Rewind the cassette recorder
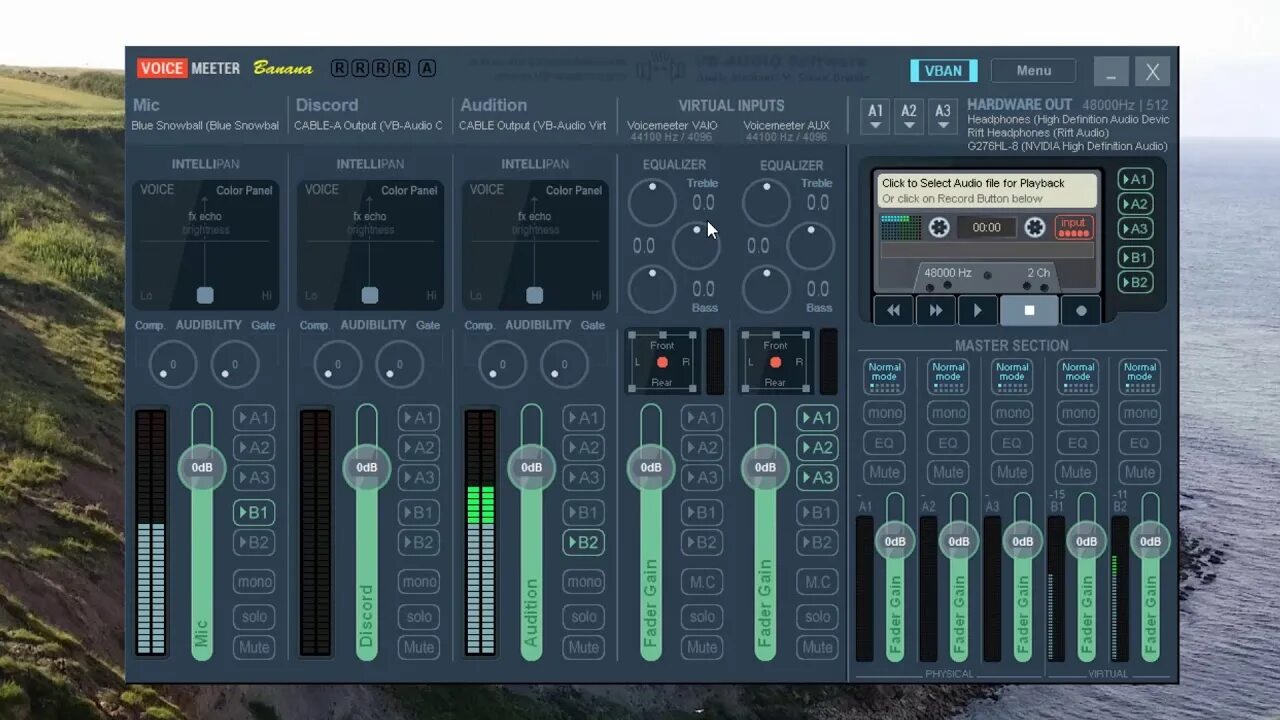This screenshot has width=1280, height=720. coord(893,311)
